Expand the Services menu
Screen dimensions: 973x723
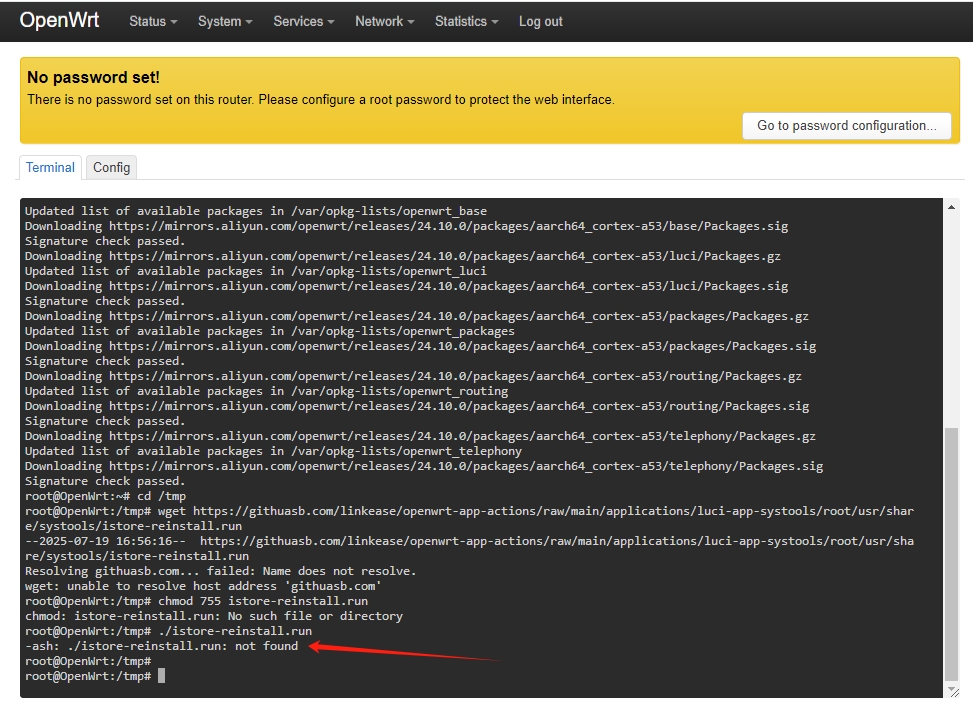pos(304,21)
